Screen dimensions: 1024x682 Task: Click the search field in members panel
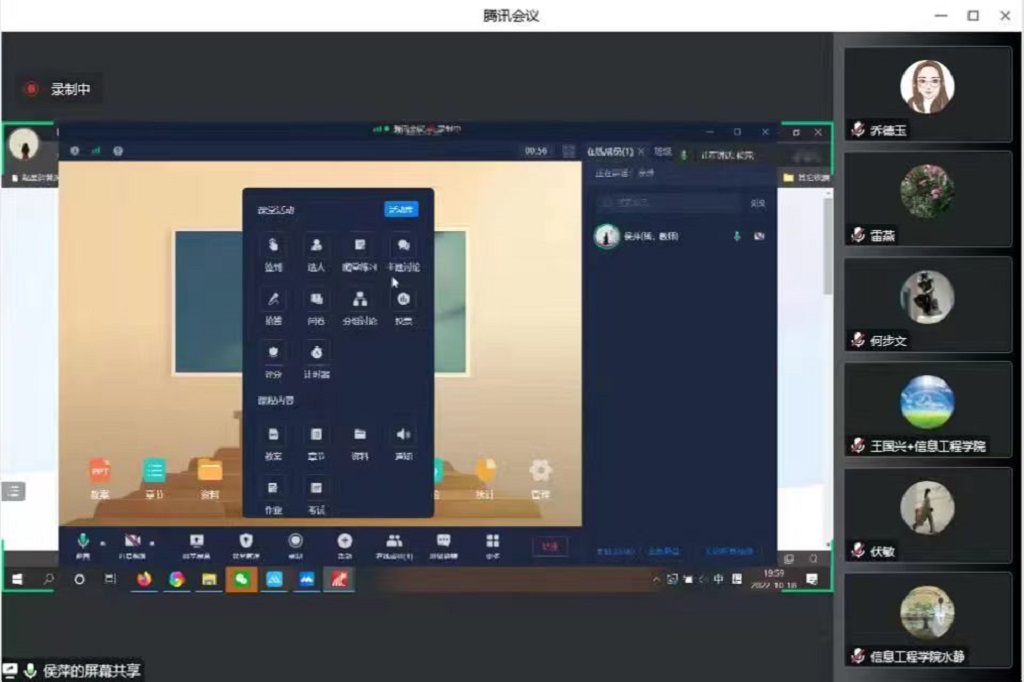(669, 203)
